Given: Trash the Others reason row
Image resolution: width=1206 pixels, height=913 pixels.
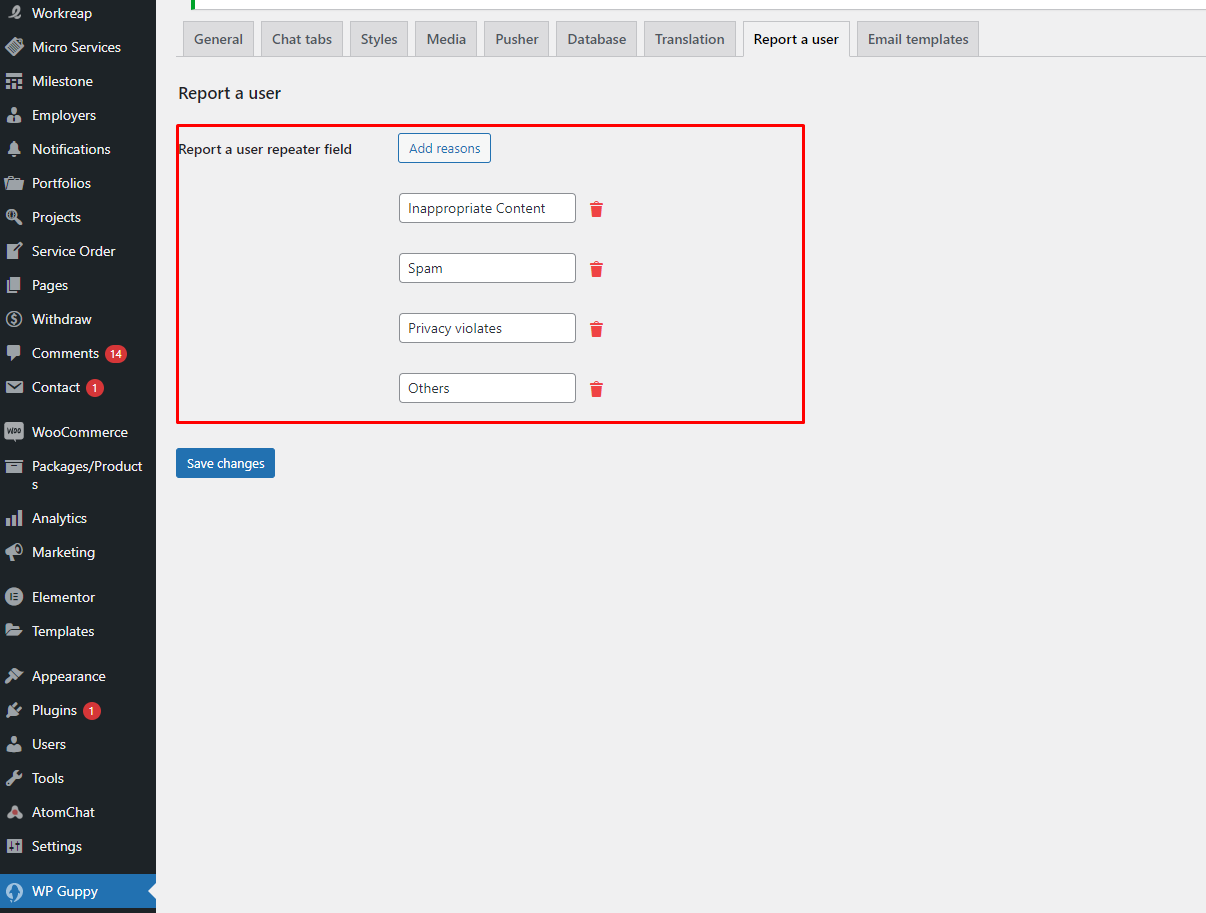Looking at the screenshot, I should (x=596, y=389).
